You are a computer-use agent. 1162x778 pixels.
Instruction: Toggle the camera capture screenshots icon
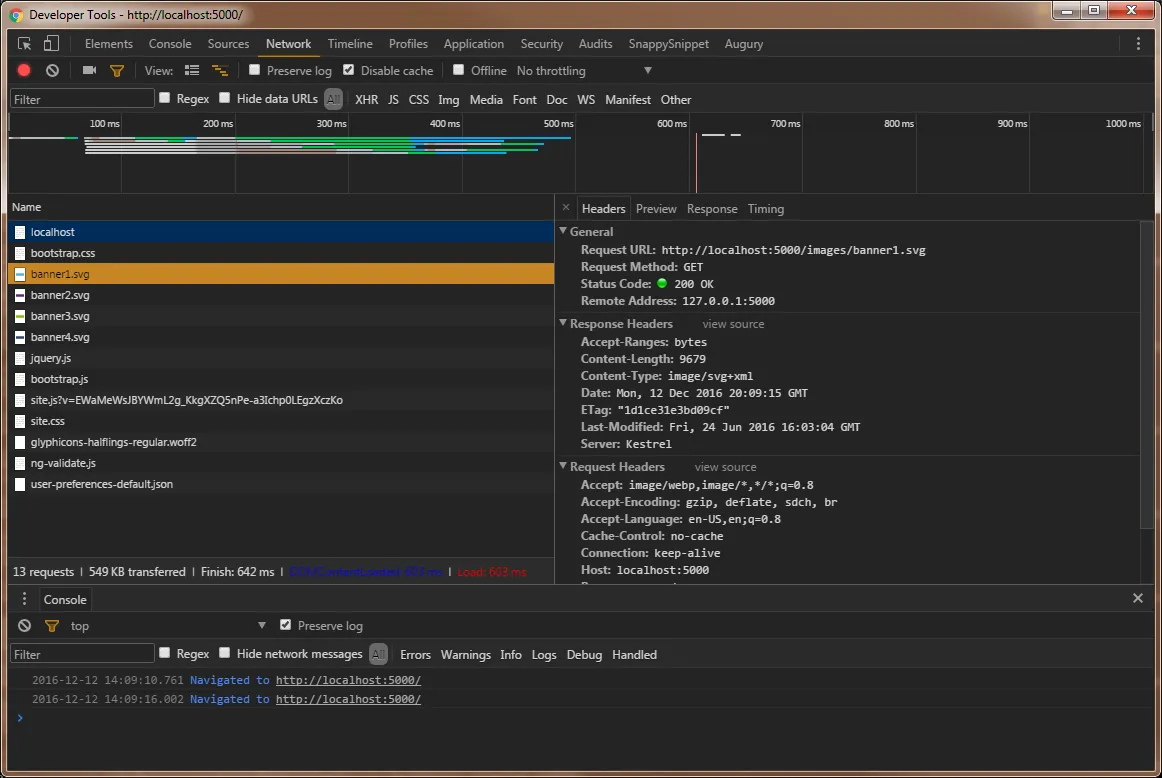89,71
